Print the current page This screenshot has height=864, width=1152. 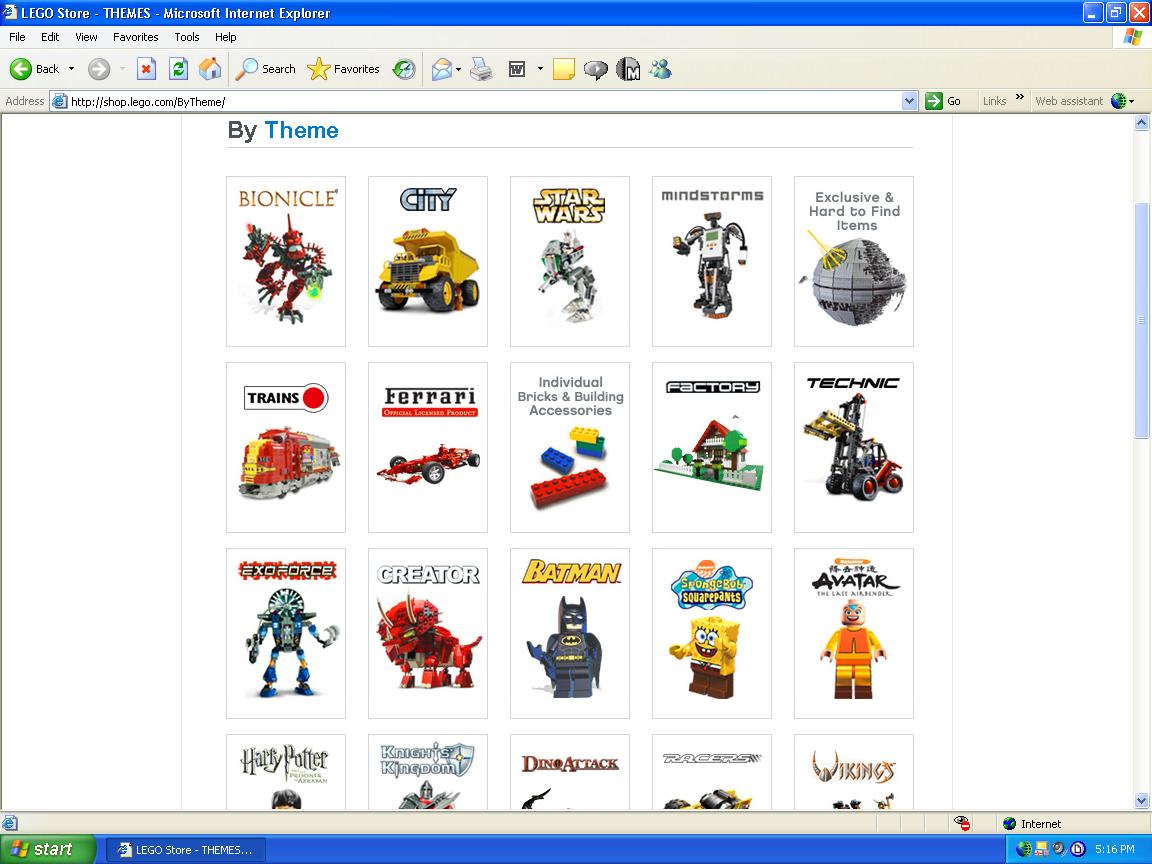[x=480, y=69]
